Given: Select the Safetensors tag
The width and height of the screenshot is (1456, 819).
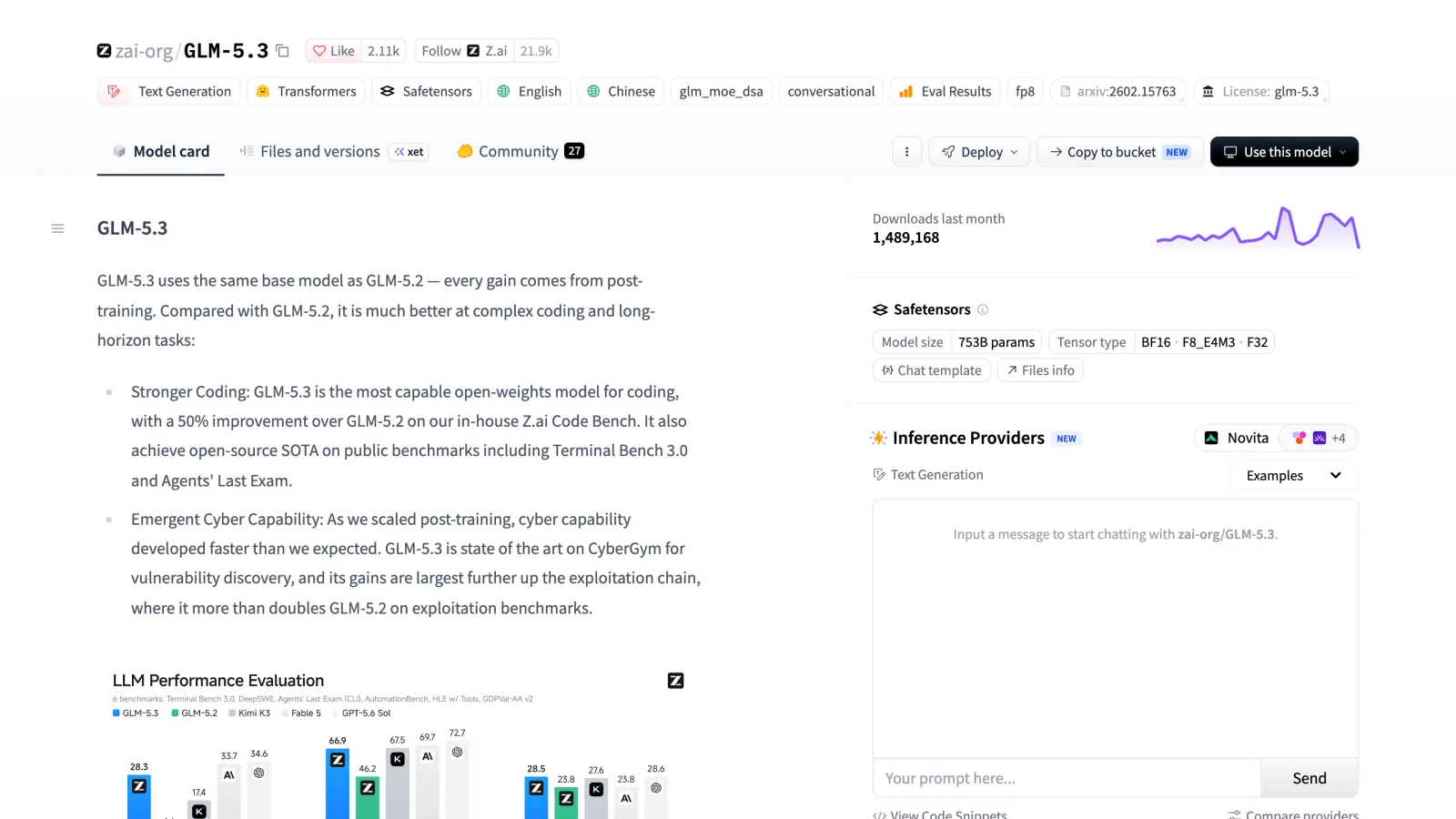Looking at the screenshot, I should pos(426,91).
